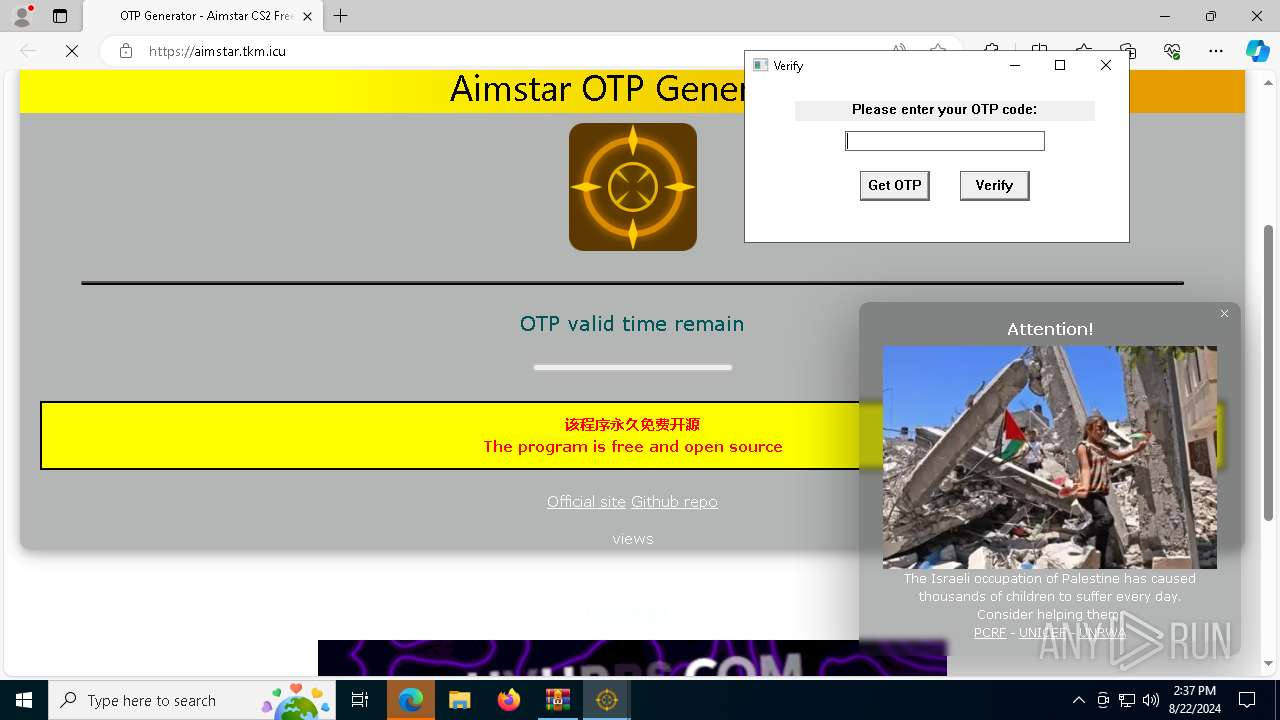View site information lock icon
This screenshot has height=720, width=1280.
pyautogui.click(x=126, y=51)
